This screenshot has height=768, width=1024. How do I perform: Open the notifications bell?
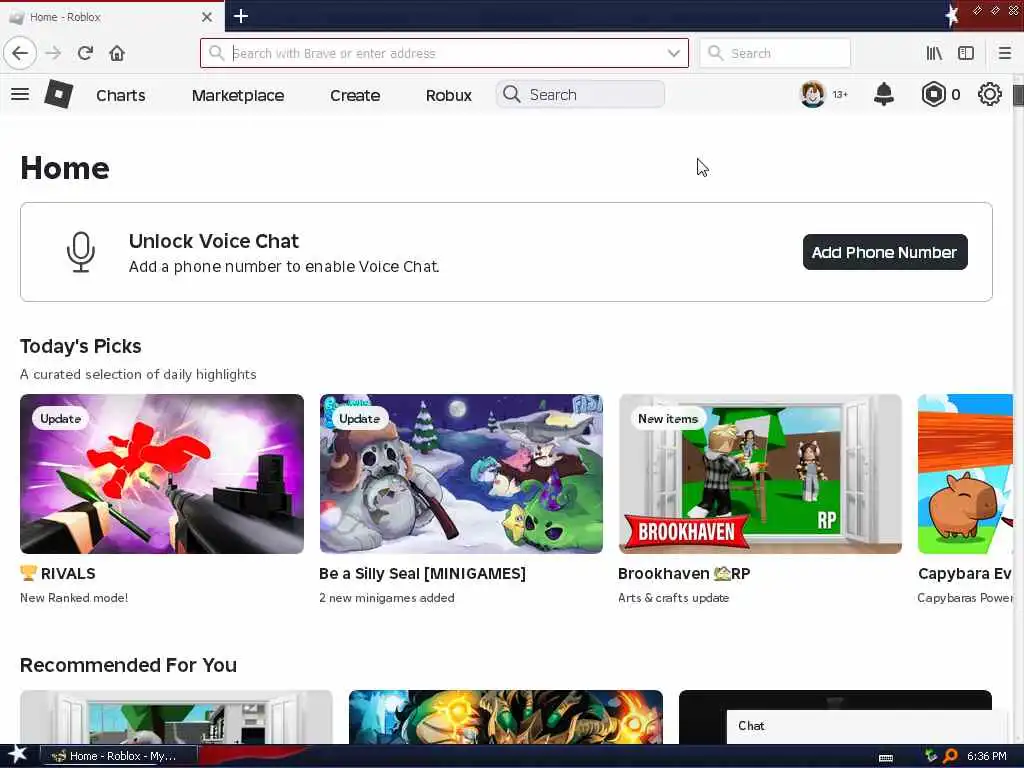click(x=884, y=95)
